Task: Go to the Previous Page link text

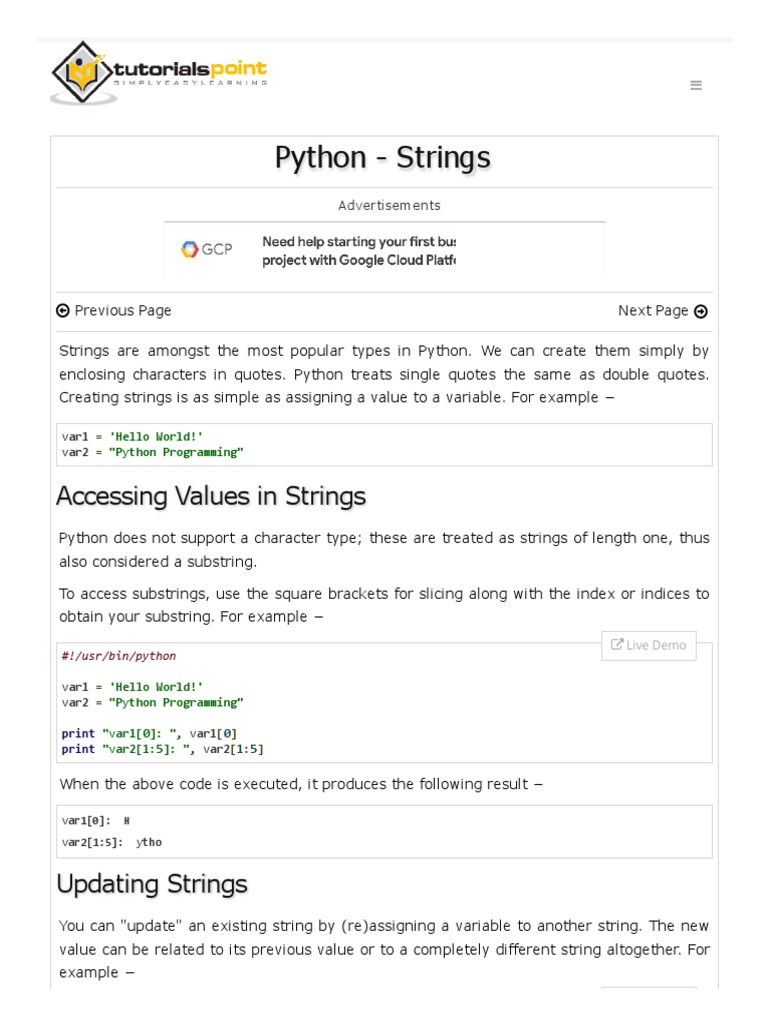Action: pyautogui.click(x=122, y=311)
